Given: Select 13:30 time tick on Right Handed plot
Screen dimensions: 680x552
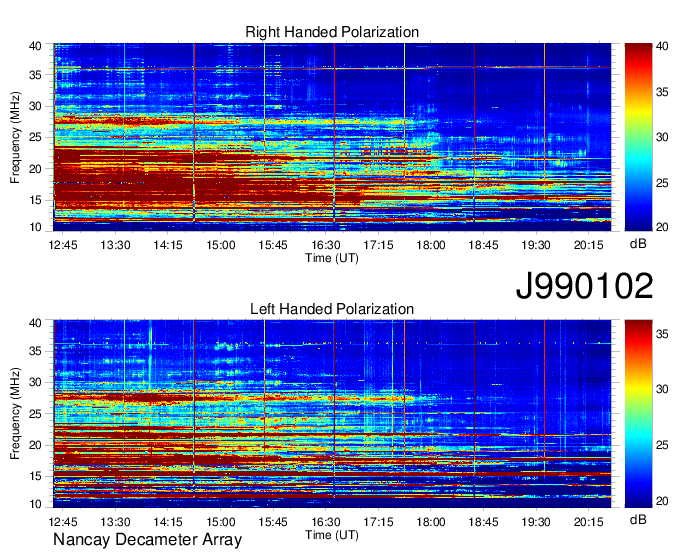Looking at the screenshot, I should coord(115,245).
